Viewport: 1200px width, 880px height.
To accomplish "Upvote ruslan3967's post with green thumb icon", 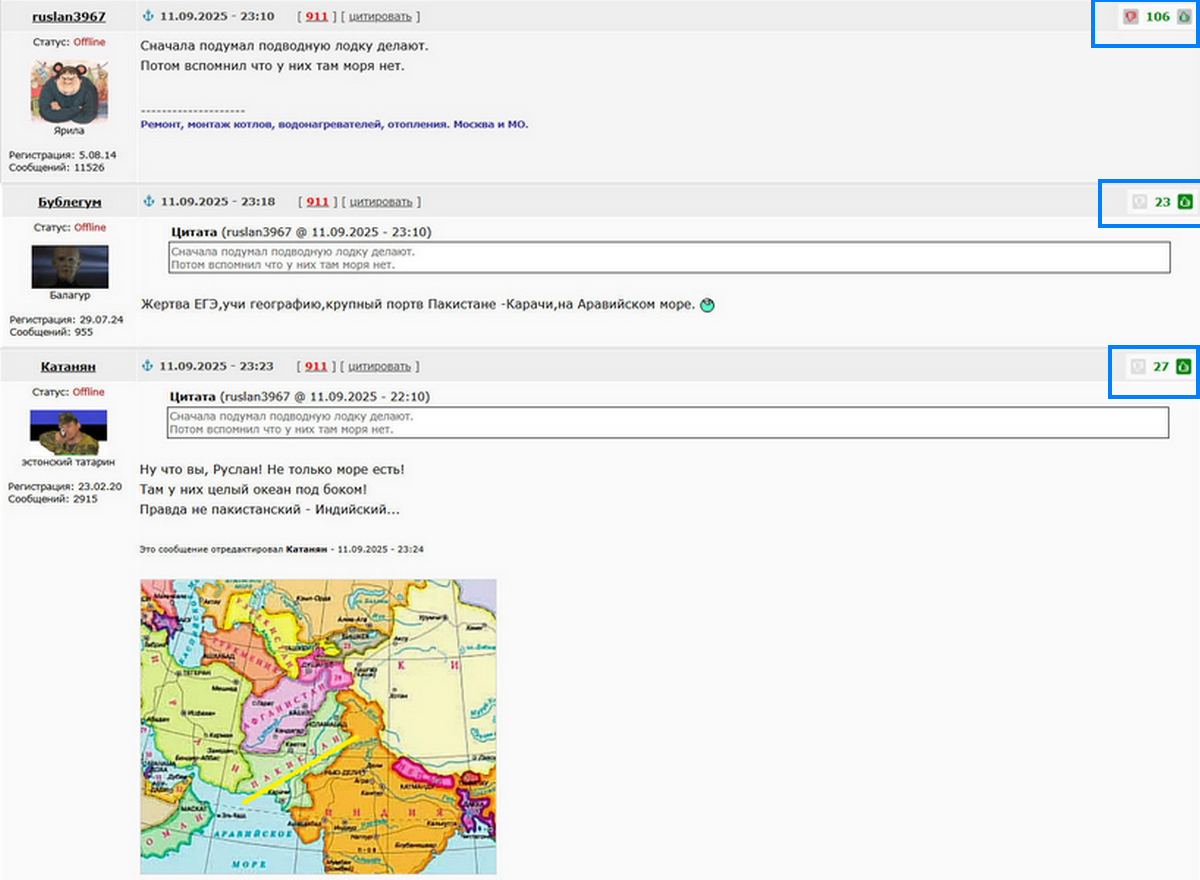I will (x=1184, y=17).
